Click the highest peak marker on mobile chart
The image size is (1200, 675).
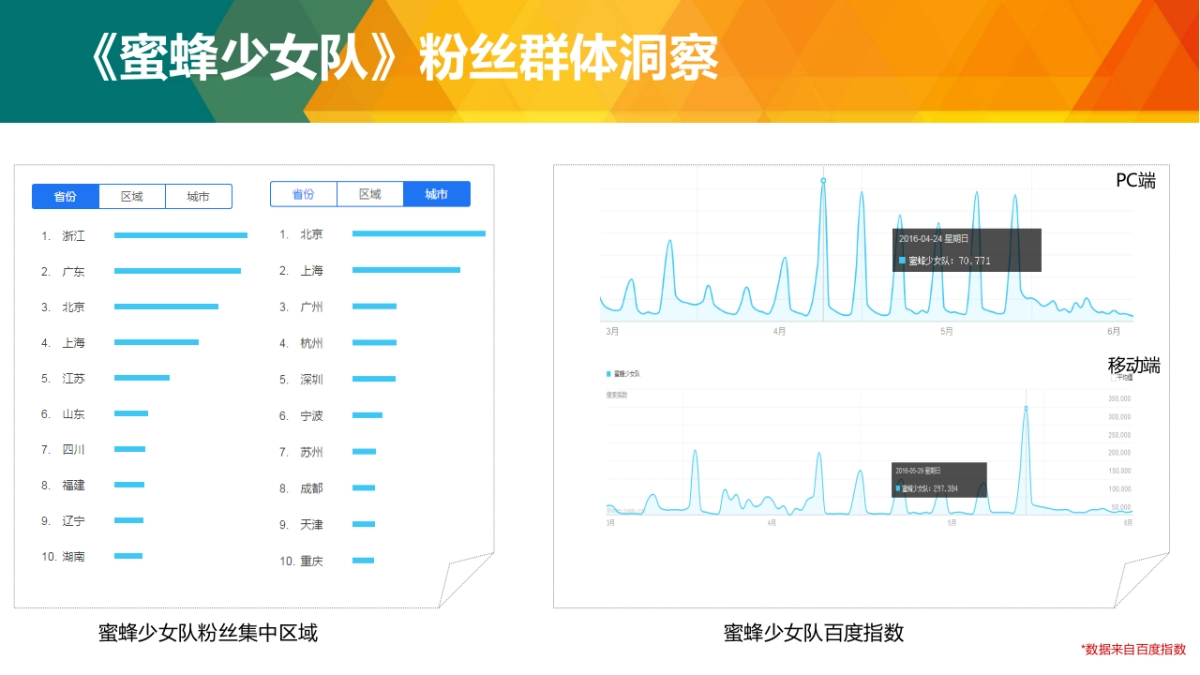1026,408
